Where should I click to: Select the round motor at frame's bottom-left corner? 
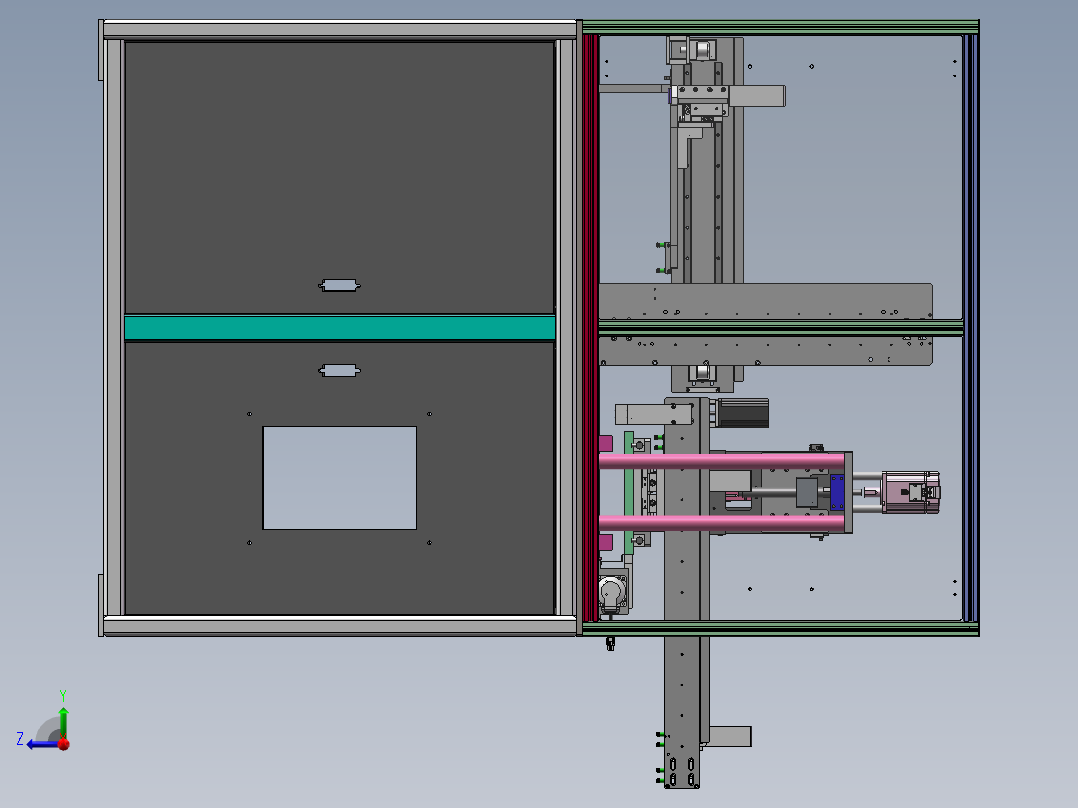point(611,593)
